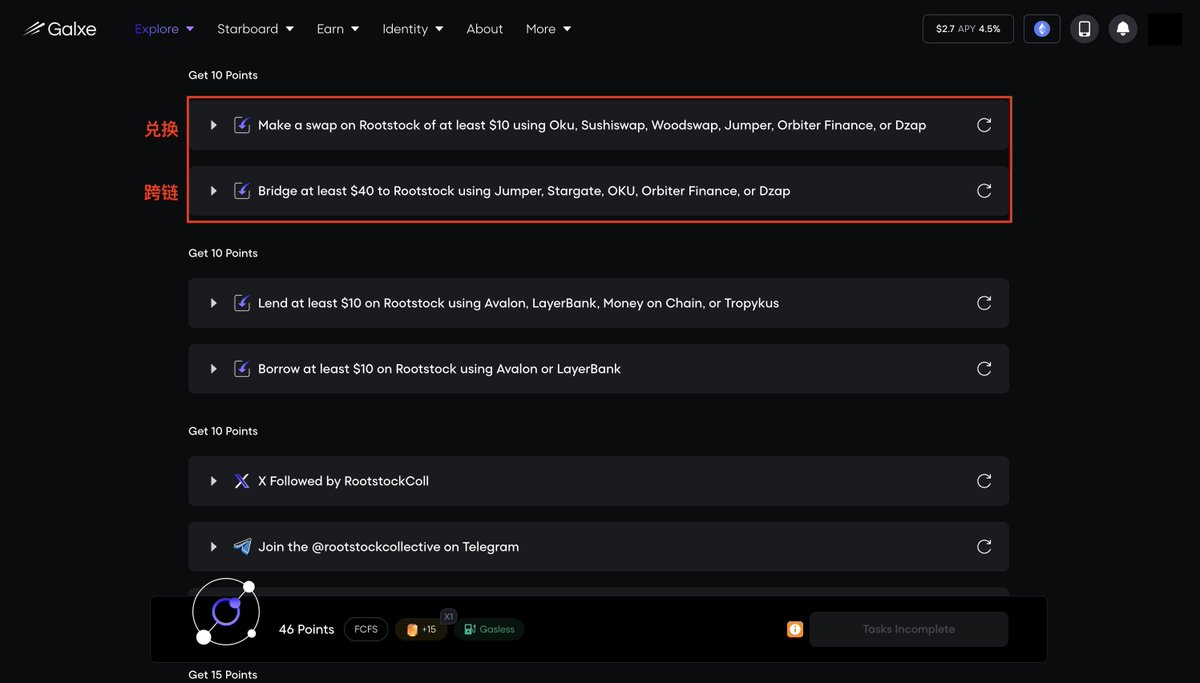Viewport: 1200px width, 683px height.
Task: Click the FCFS badge
Action: point(366,629)
